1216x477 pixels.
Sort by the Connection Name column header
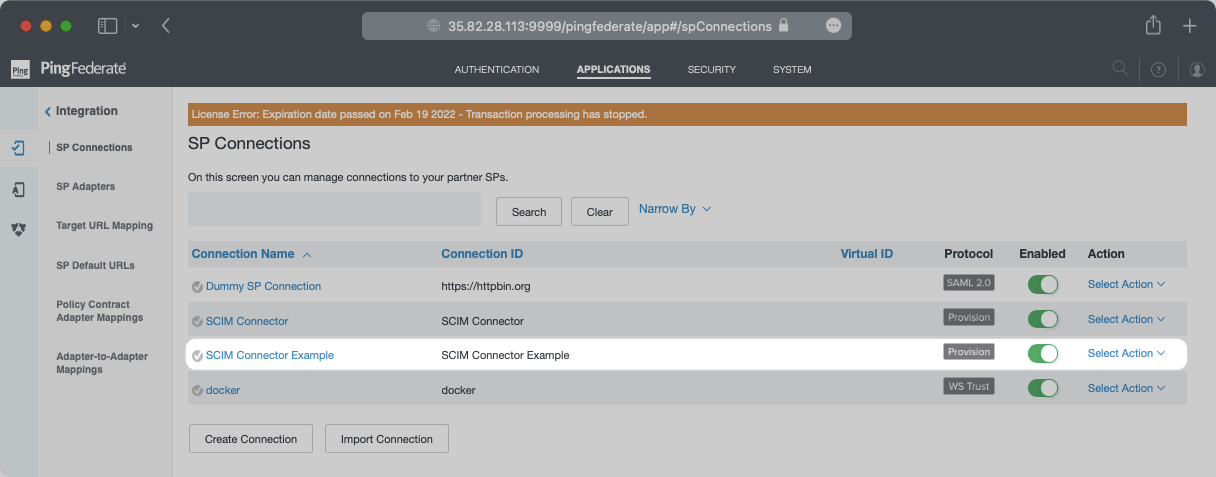tap(243, 254)
